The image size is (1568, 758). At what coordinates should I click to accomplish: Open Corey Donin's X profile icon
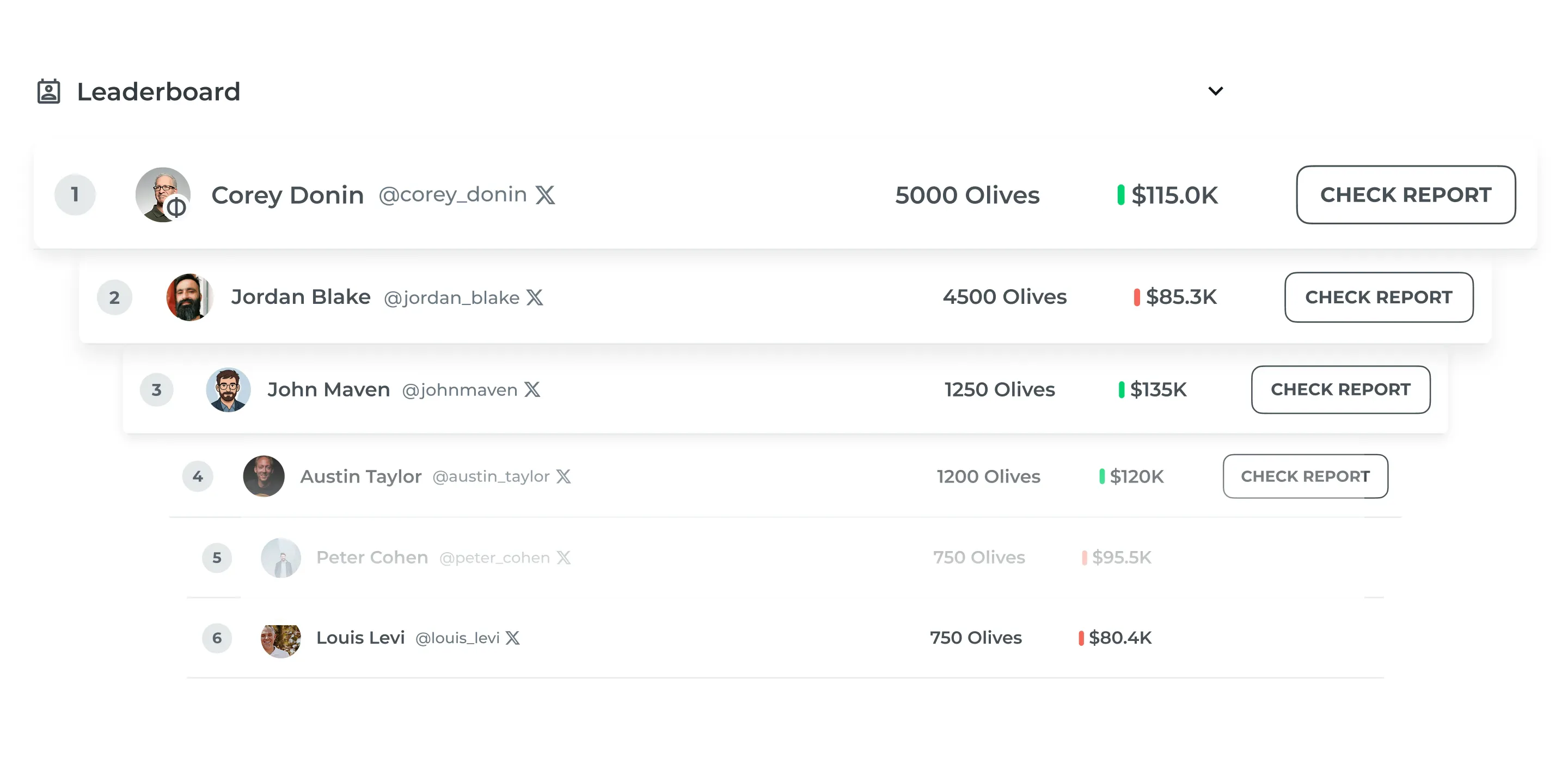[545, 195]
